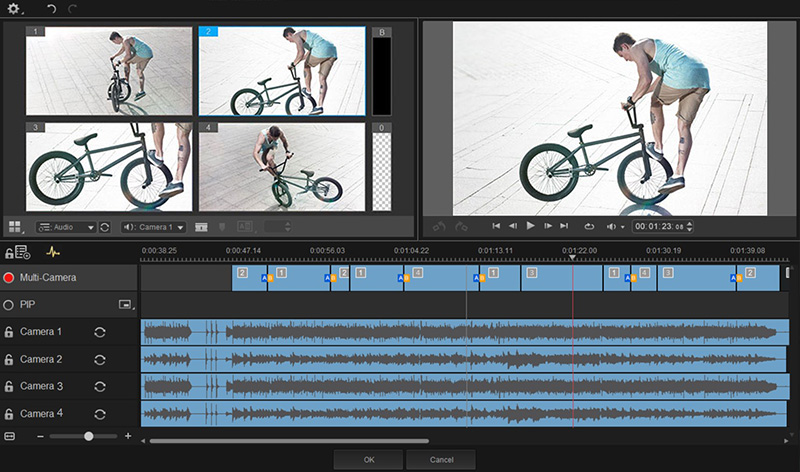Click the Cancel button

[x=440, y=459]
